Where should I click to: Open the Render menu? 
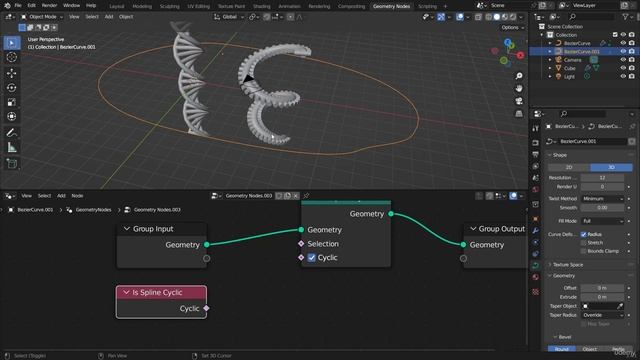click(x=49, y=6)
